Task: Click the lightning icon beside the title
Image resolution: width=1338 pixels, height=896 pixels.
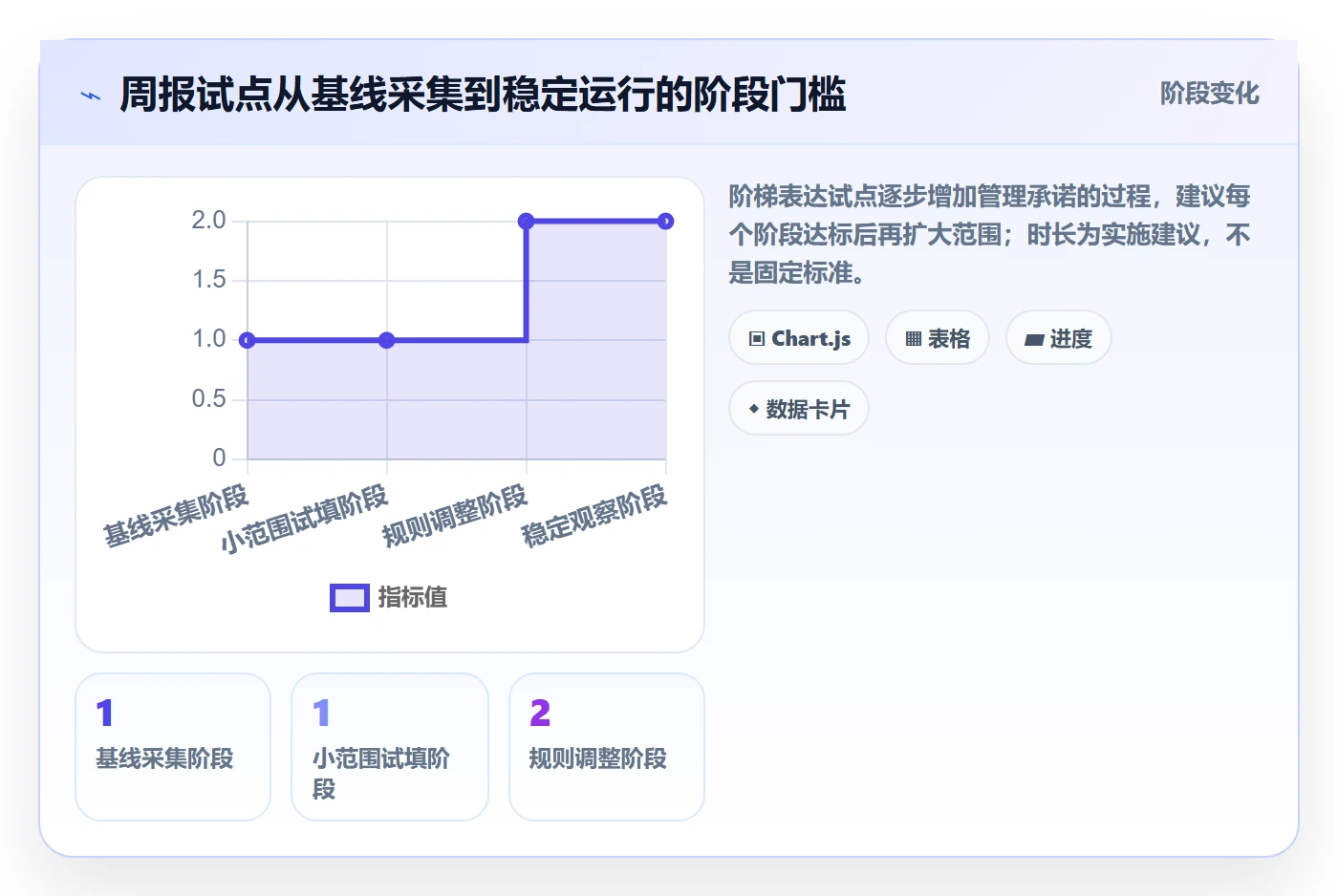Action: (91, 96)
